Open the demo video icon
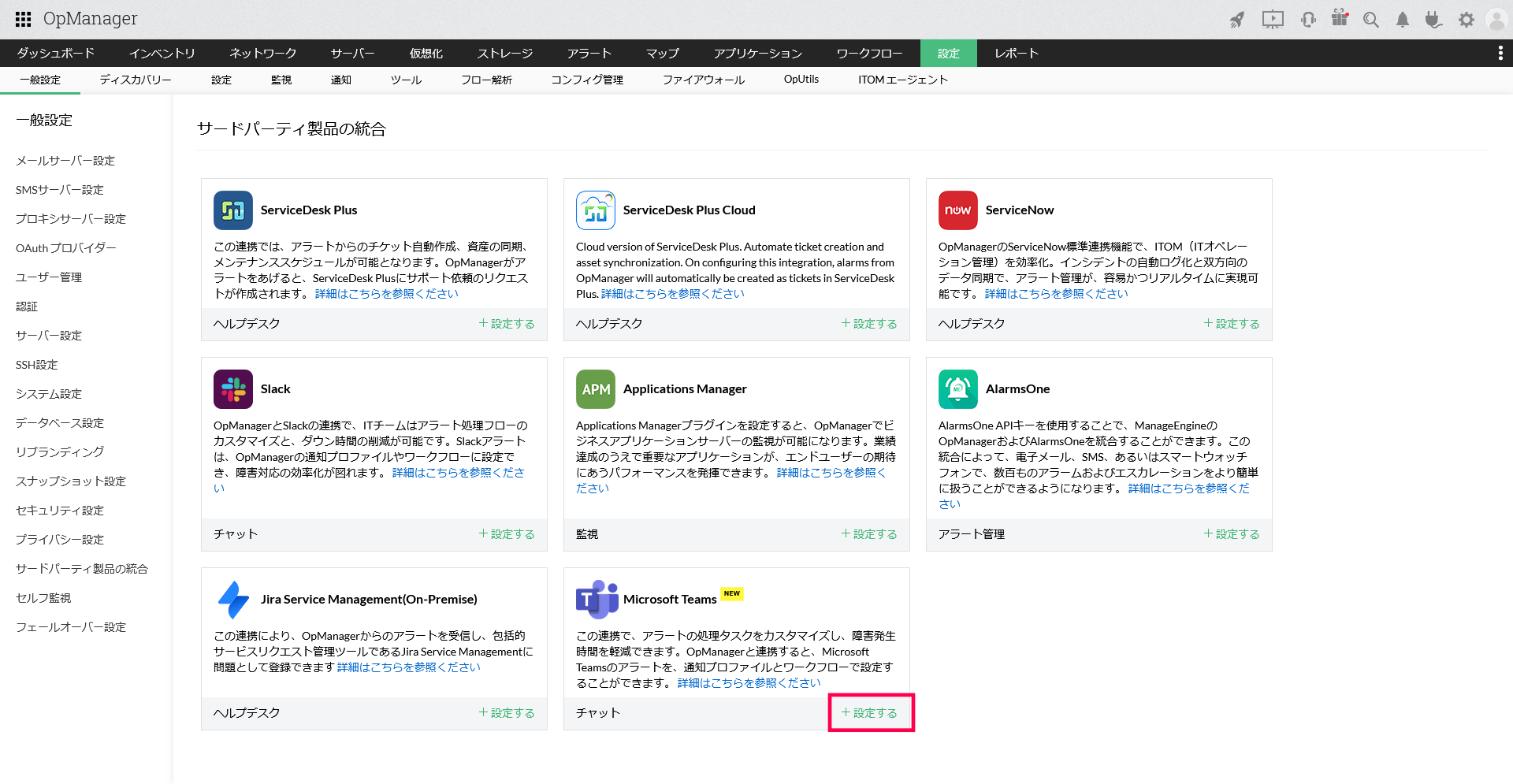This screenshot has width=1513, height=784. tap(1273, 20)
